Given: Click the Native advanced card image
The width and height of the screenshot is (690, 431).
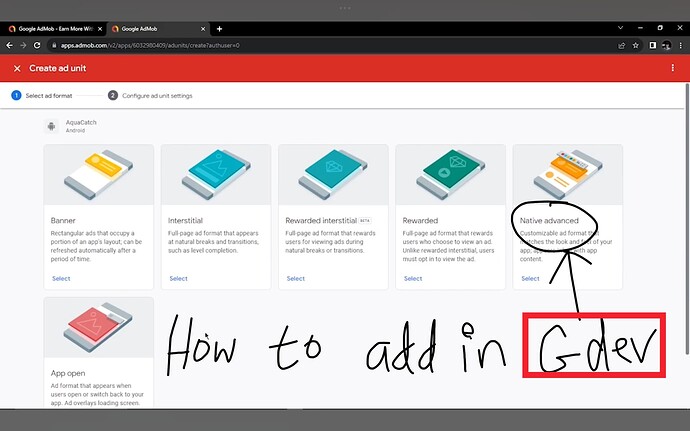Looking at the screenshot, I should pyautogui.click(x=568, y=175).
